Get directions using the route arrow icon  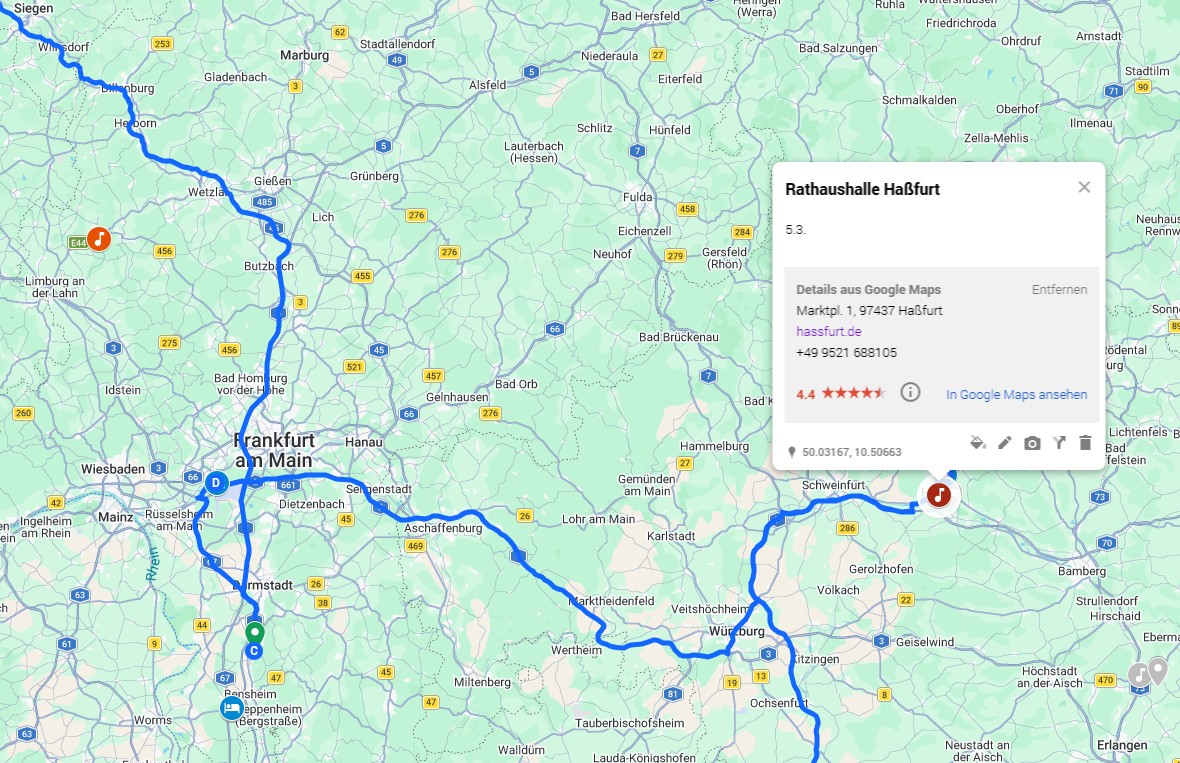point(1059,442)
